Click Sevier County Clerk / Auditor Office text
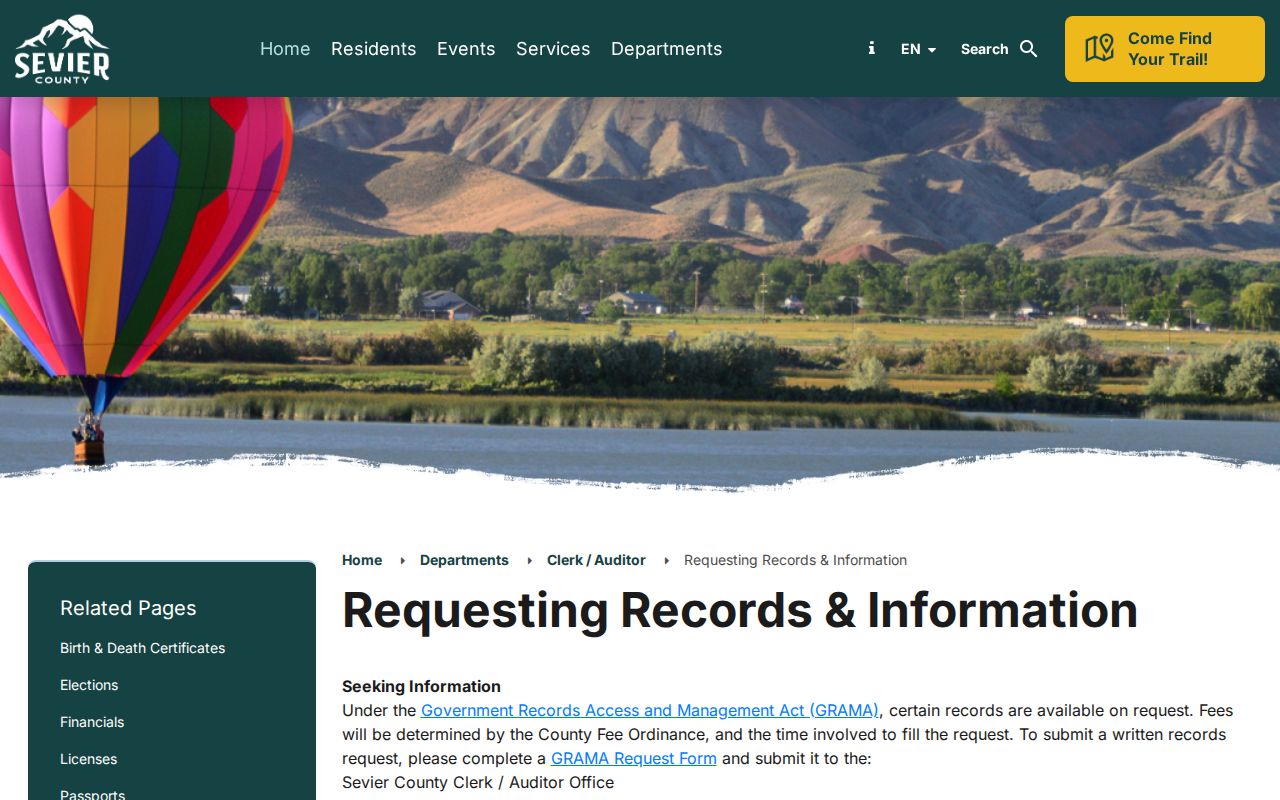Image resolution: width=1280 pixels, height=800 pixels. (478, 782)
